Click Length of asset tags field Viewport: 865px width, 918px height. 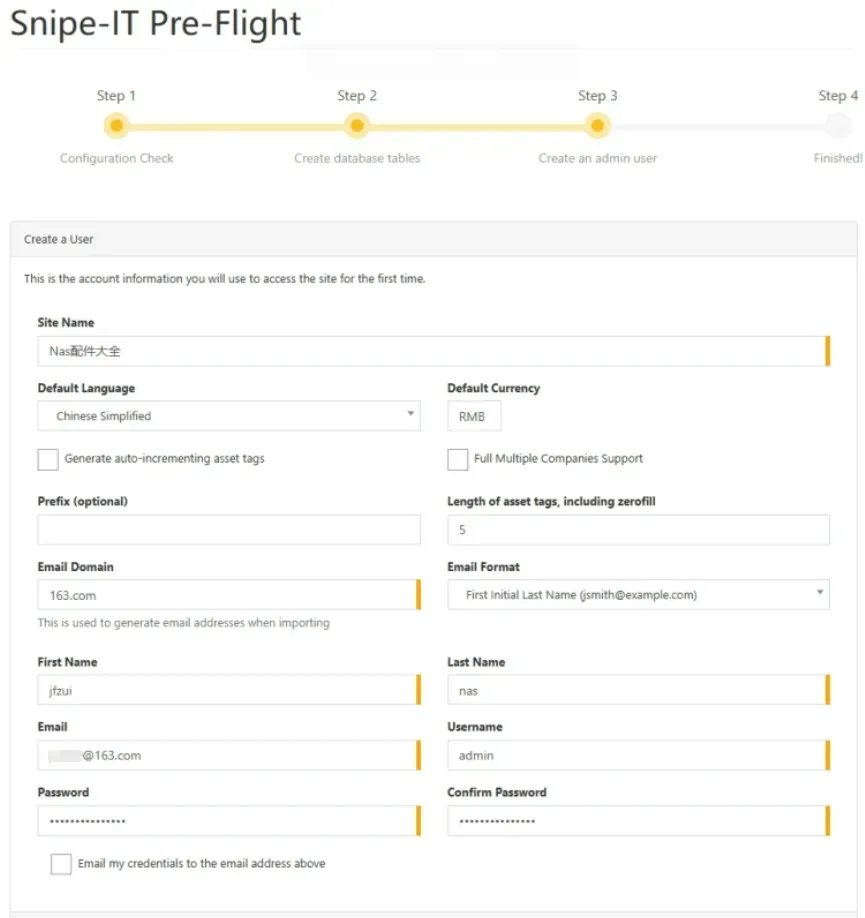click(638, 530)
